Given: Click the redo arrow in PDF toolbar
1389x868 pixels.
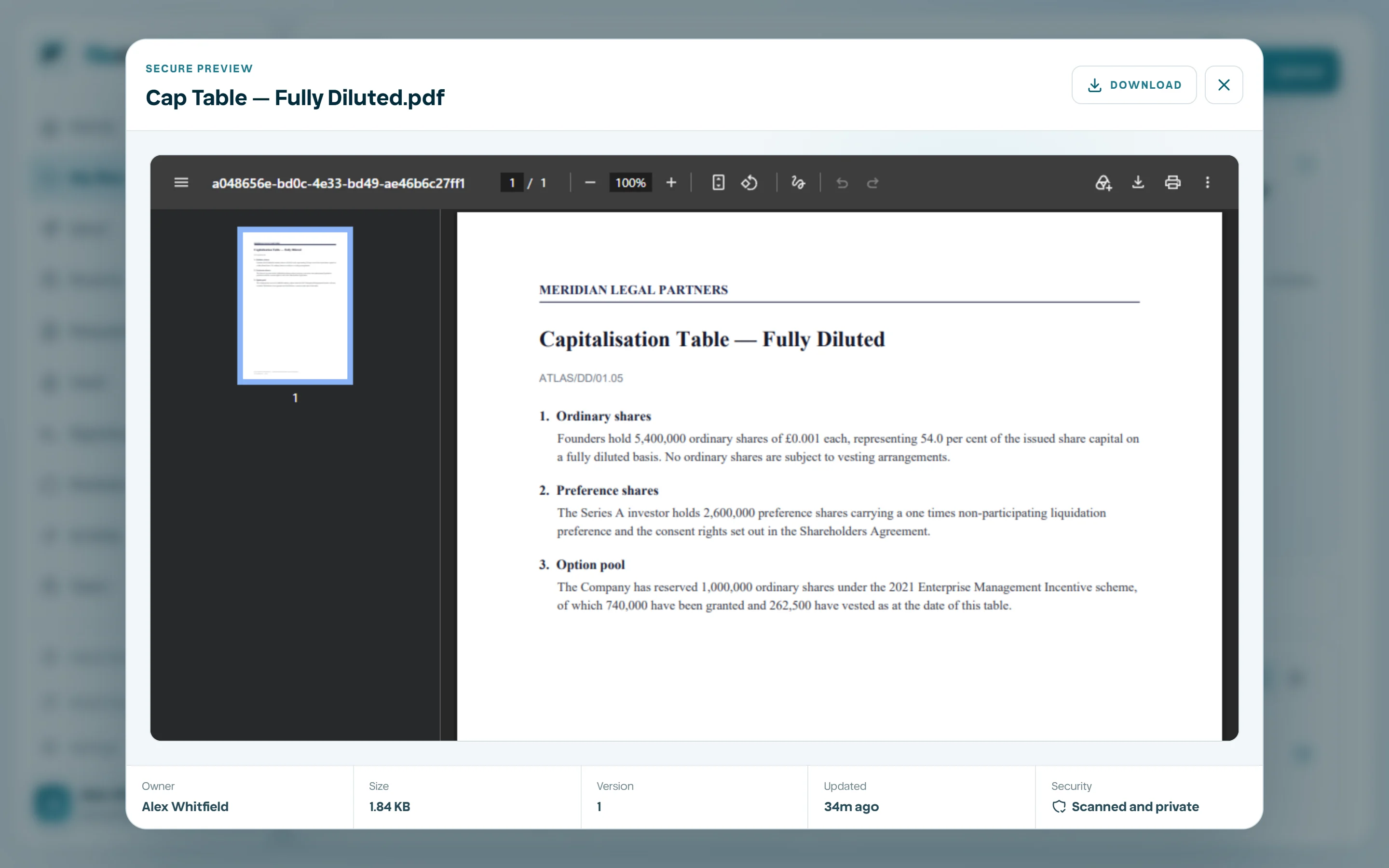Looking at the screenshot, I should point(872,183).
